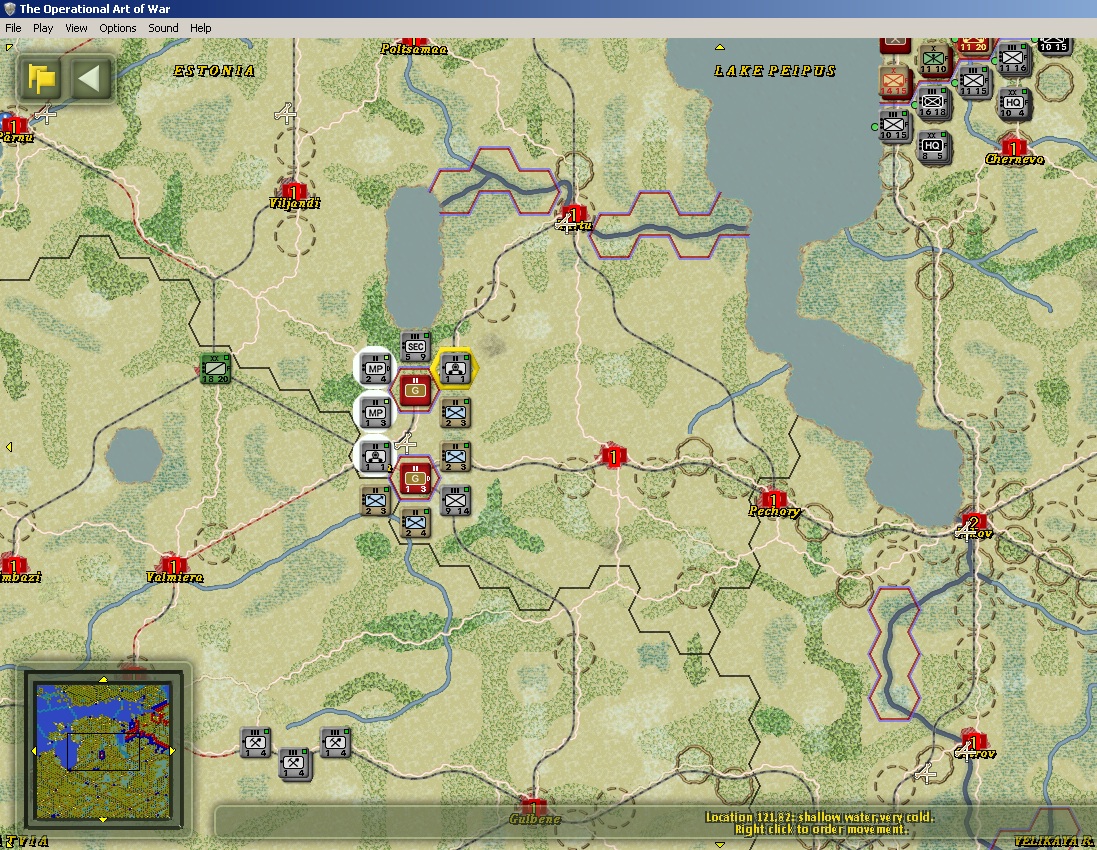This screenshot has height=850, width=1097.
Task: Click the minimap's left scroll arrow
Action: [x=32, y=750]
